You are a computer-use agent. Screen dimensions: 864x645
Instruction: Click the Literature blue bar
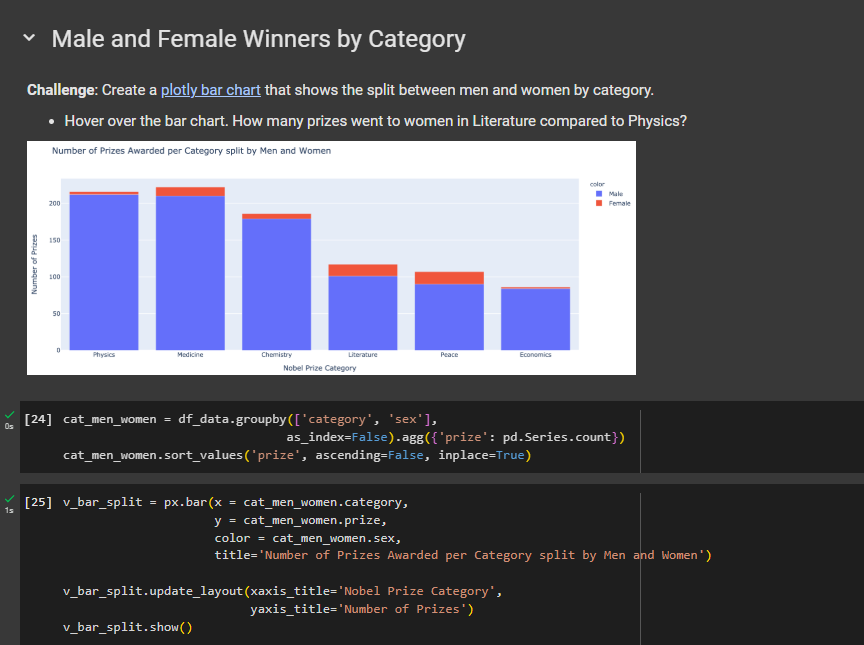click(363, 313)
